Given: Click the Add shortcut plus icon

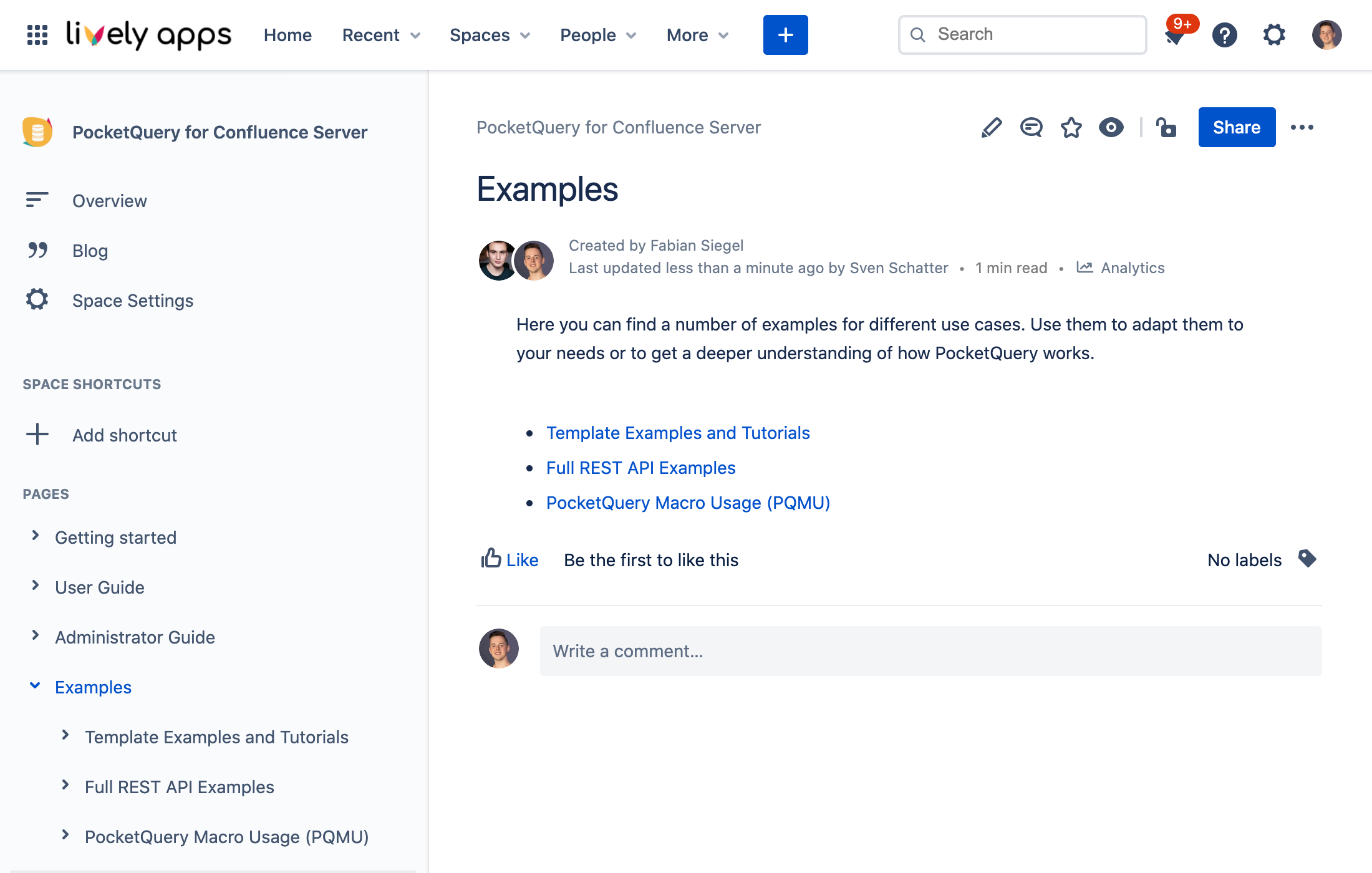Looking at the screenshot, I should tap(37, 434).
